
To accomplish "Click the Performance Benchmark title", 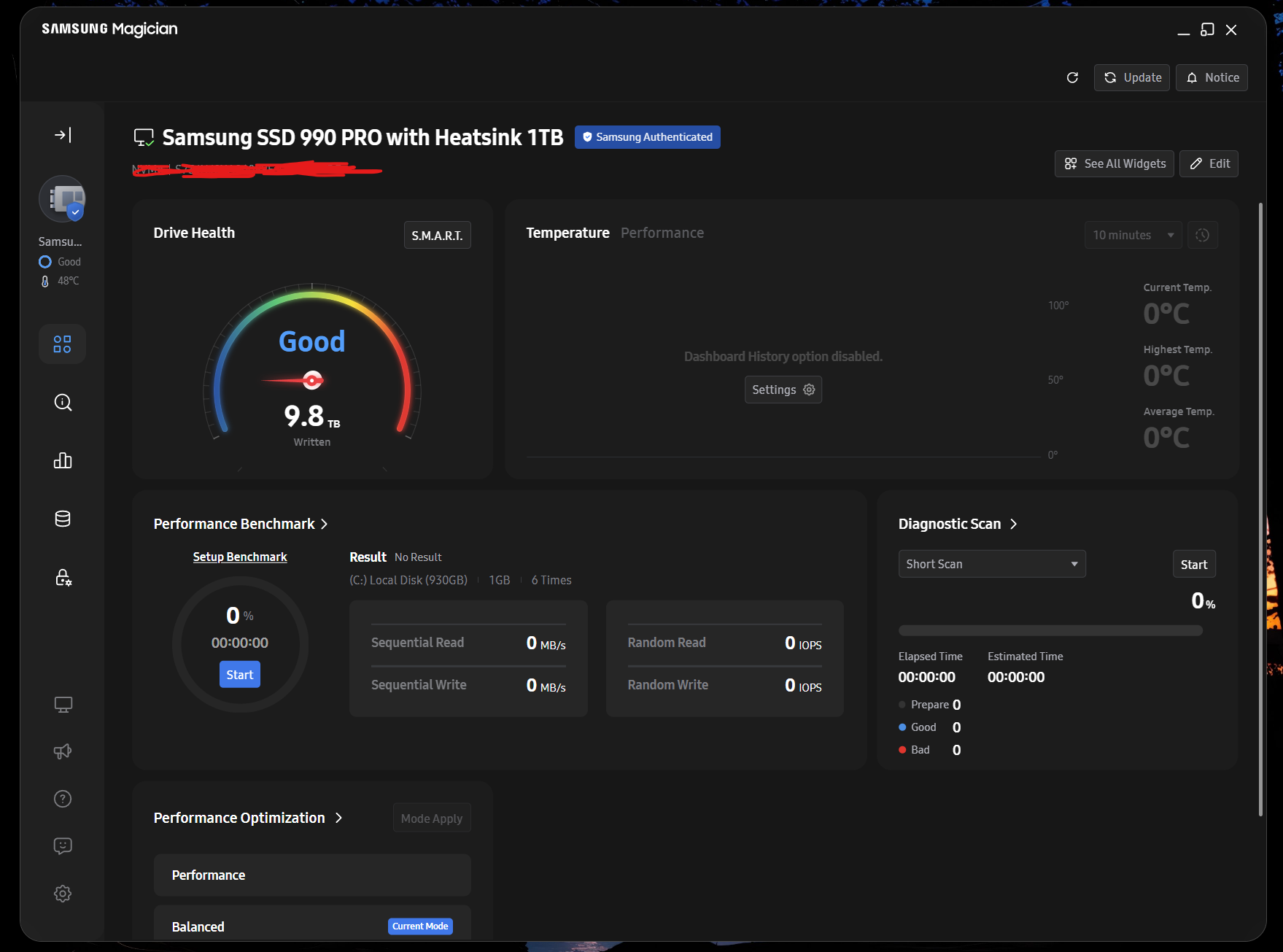I will coord(234,525).
